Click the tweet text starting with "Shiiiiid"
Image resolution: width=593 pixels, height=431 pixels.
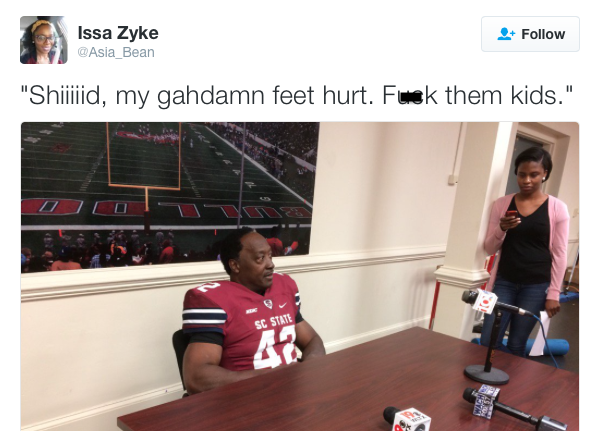click(296, 95)
